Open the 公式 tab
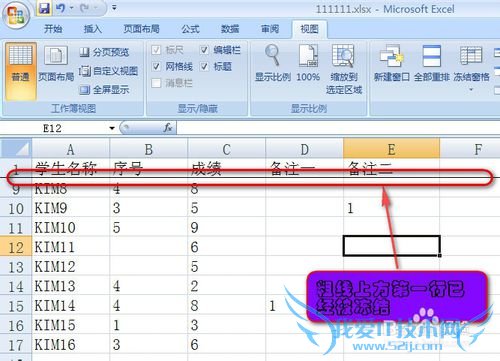The width and height of the screenshot is (500, 361). 190,29
